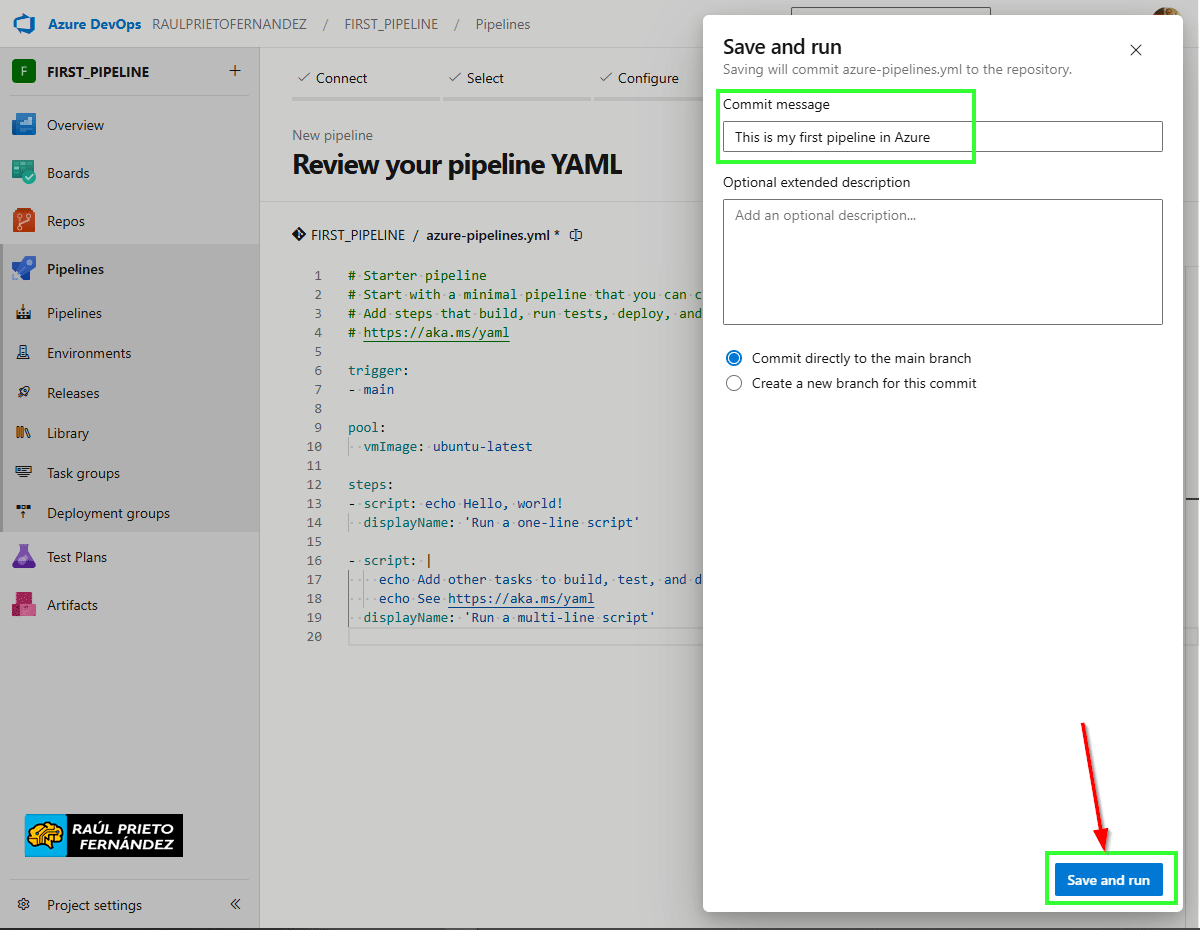Open Releases in the Pipelines submenu
The height and width of the screenshot is (930, 1200).
[73, 393]
